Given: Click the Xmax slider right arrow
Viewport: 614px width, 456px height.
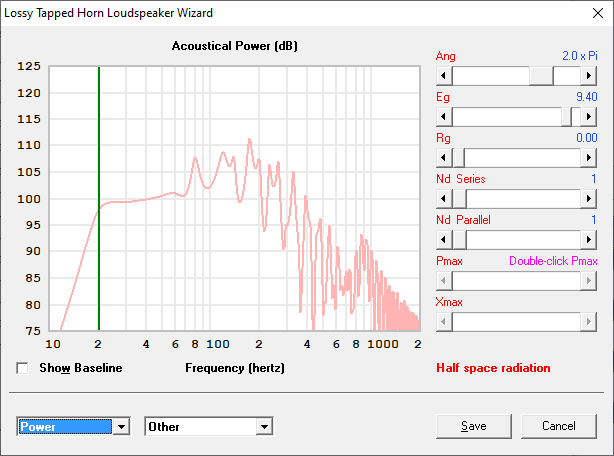Looking at the screenshot, I should (589, 322).
